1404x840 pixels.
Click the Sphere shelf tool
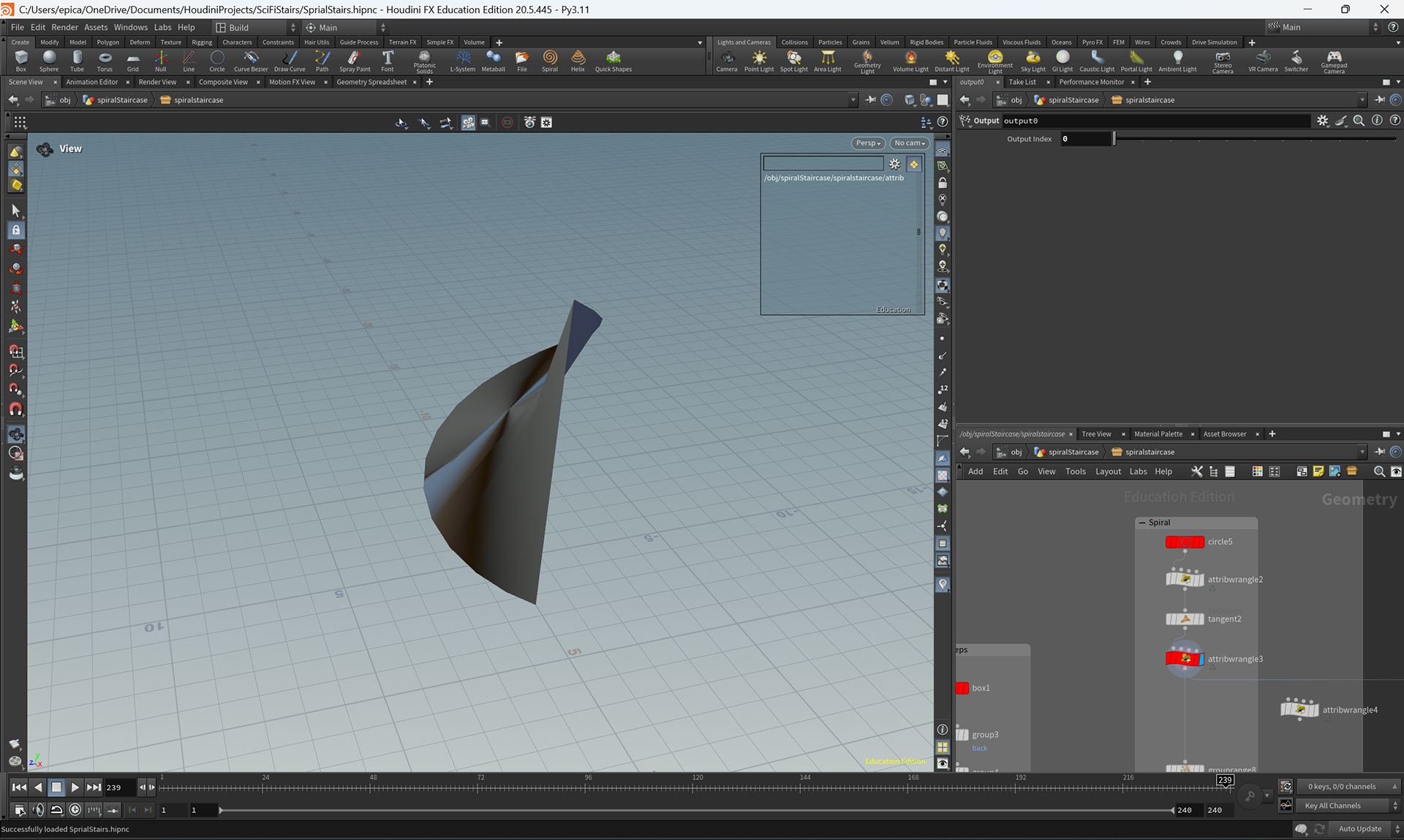coord(49,61)
